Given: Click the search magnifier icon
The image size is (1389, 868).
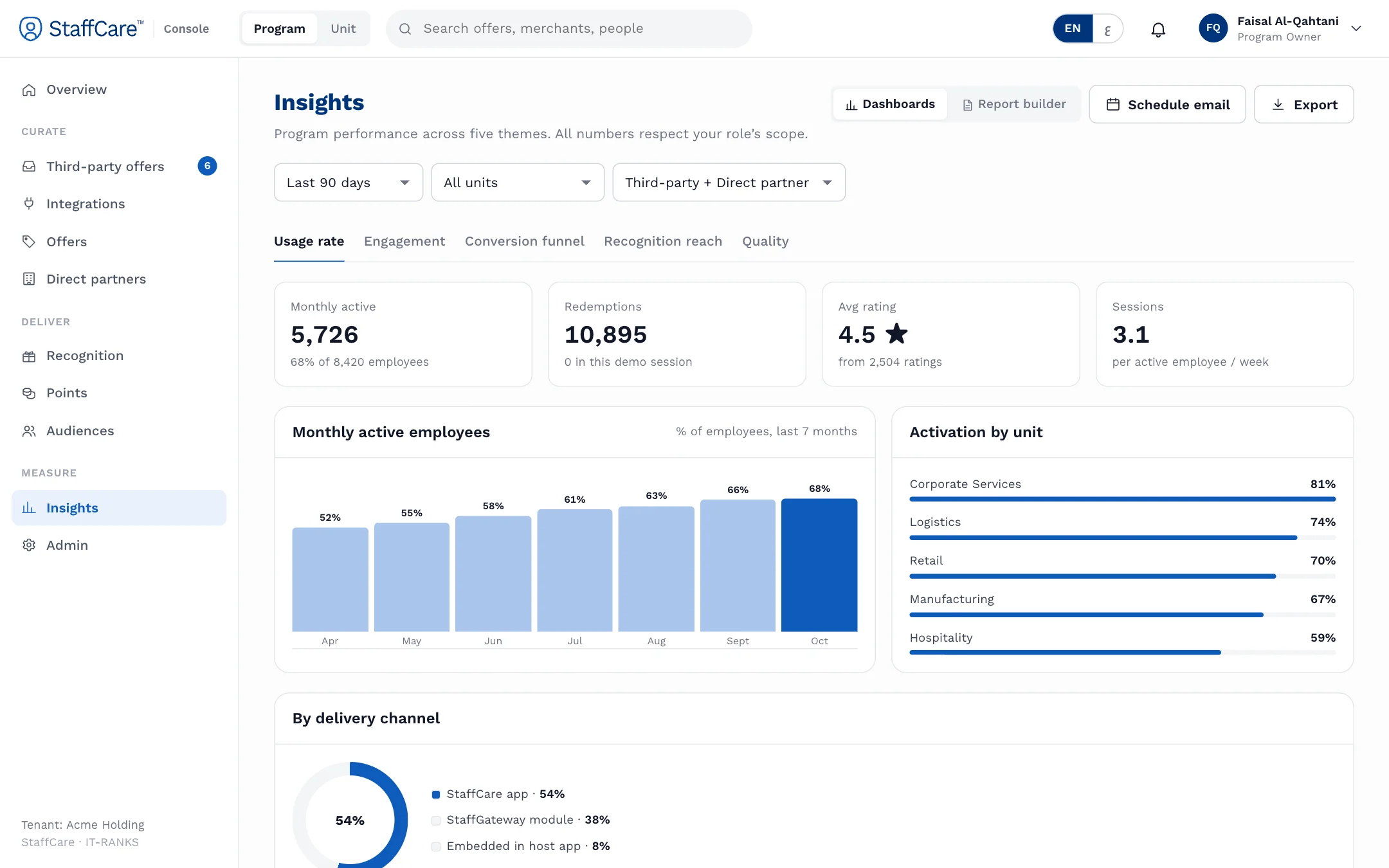Looking at the screenshot, I should 405,29.
